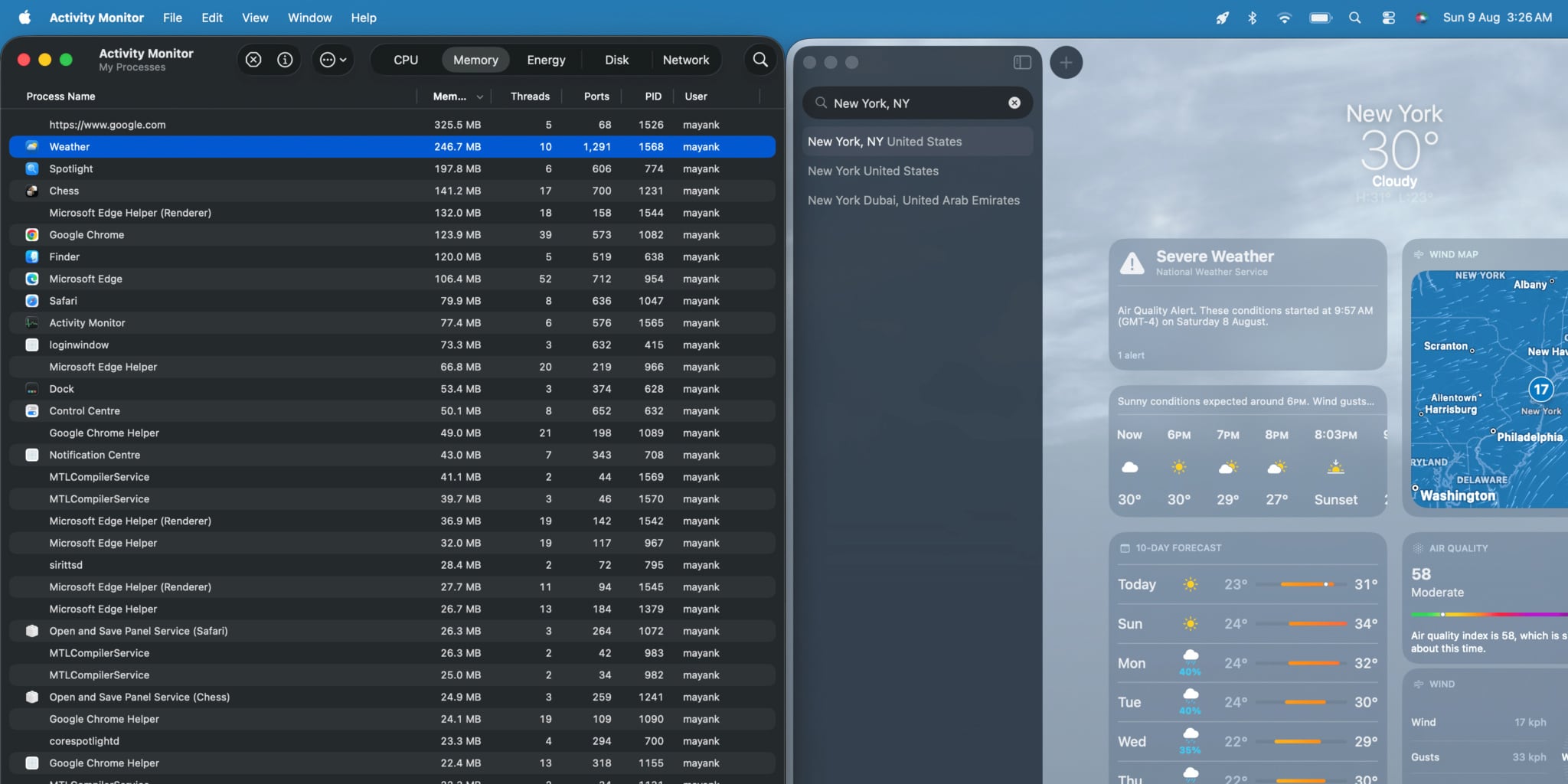Select the sirittsd process row
This screenshot has width=1568, height=784.
[392, 565]
